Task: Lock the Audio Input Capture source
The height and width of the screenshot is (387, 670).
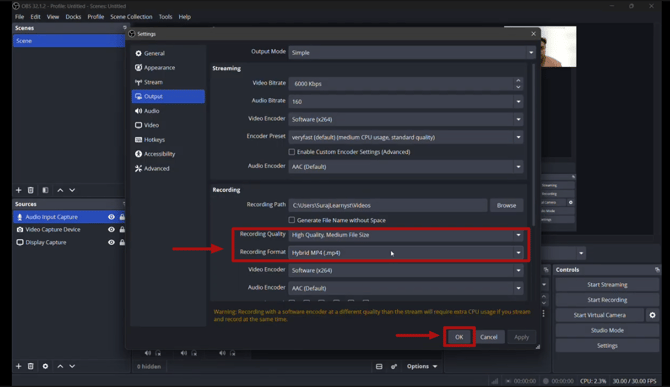Action: [122, 217]
